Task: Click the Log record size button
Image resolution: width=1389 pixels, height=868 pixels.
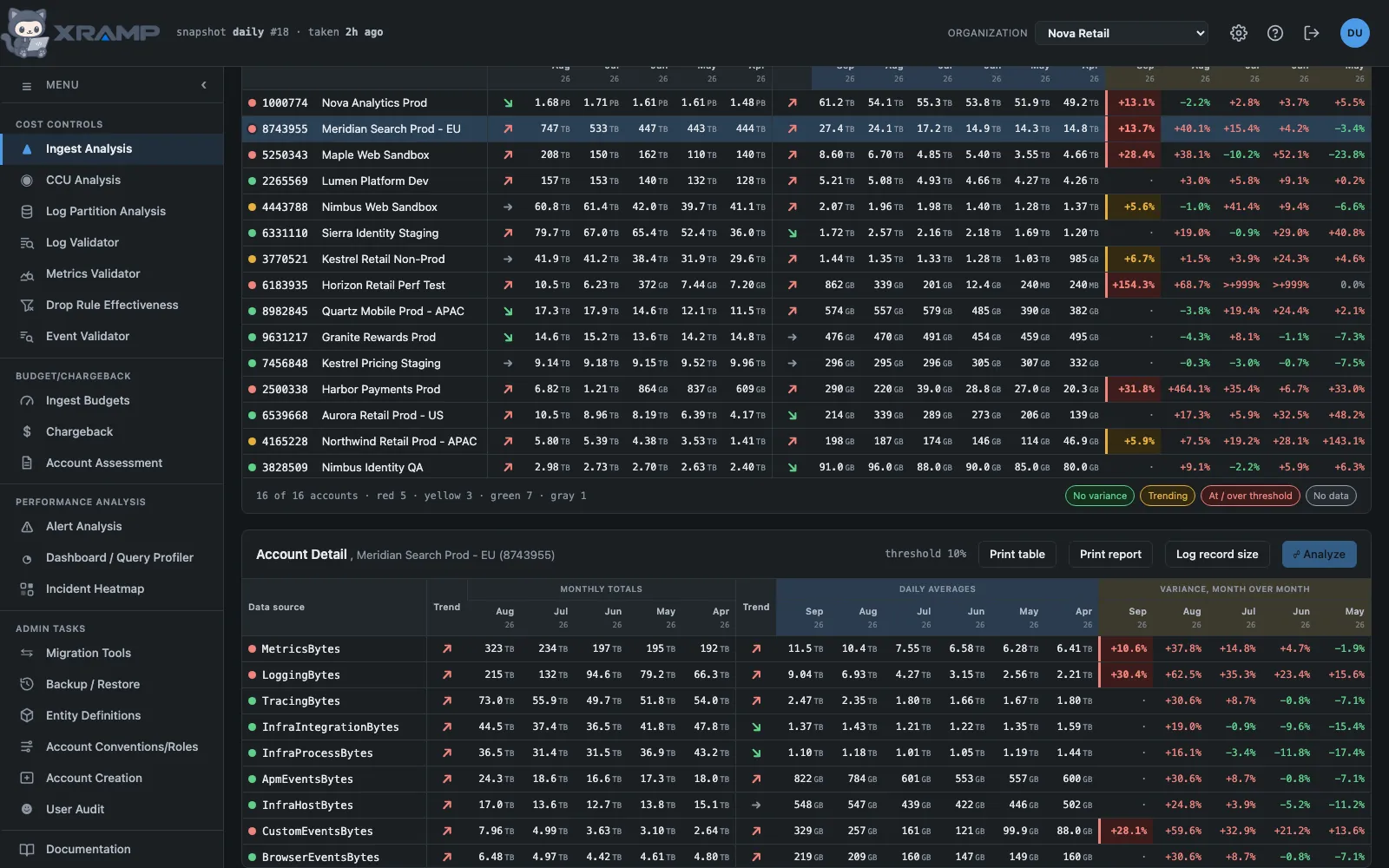Action: click(x=1217, y=555)
